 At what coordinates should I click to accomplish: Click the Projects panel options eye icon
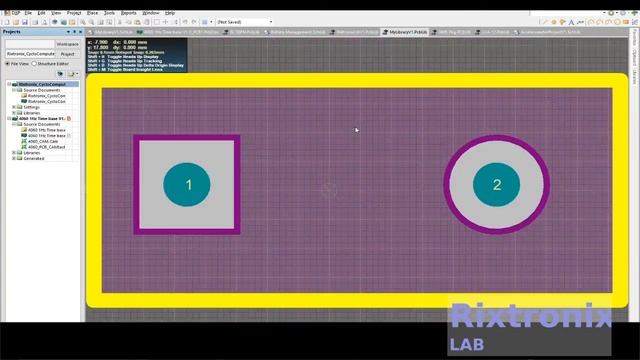coord(60,74)
